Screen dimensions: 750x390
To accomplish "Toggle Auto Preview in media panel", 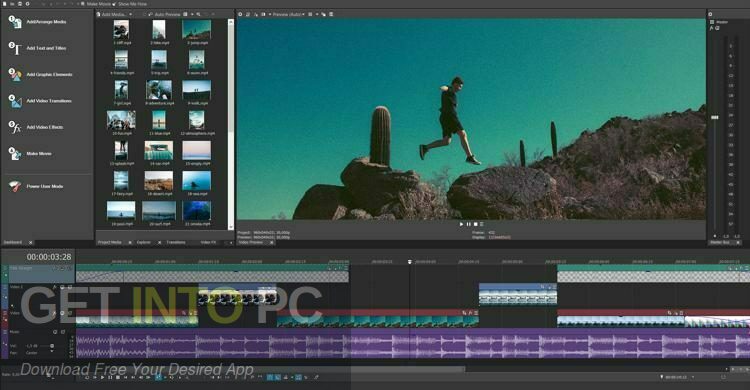I will point(164,14).
